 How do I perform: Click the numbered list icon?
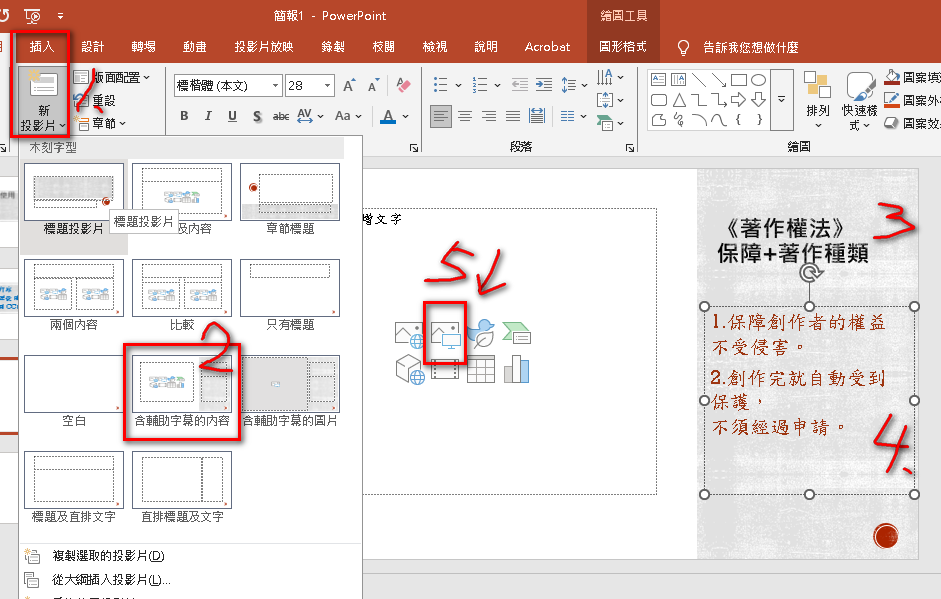click(x=480, y=85)
